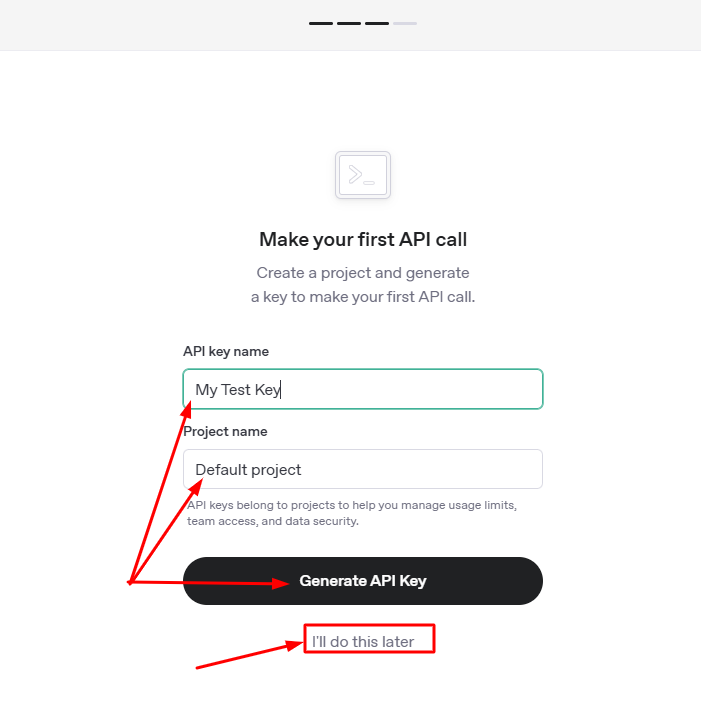This screenshot has height=728, width=701.
Task: Click the API key name input field
Action: [363, 389]
